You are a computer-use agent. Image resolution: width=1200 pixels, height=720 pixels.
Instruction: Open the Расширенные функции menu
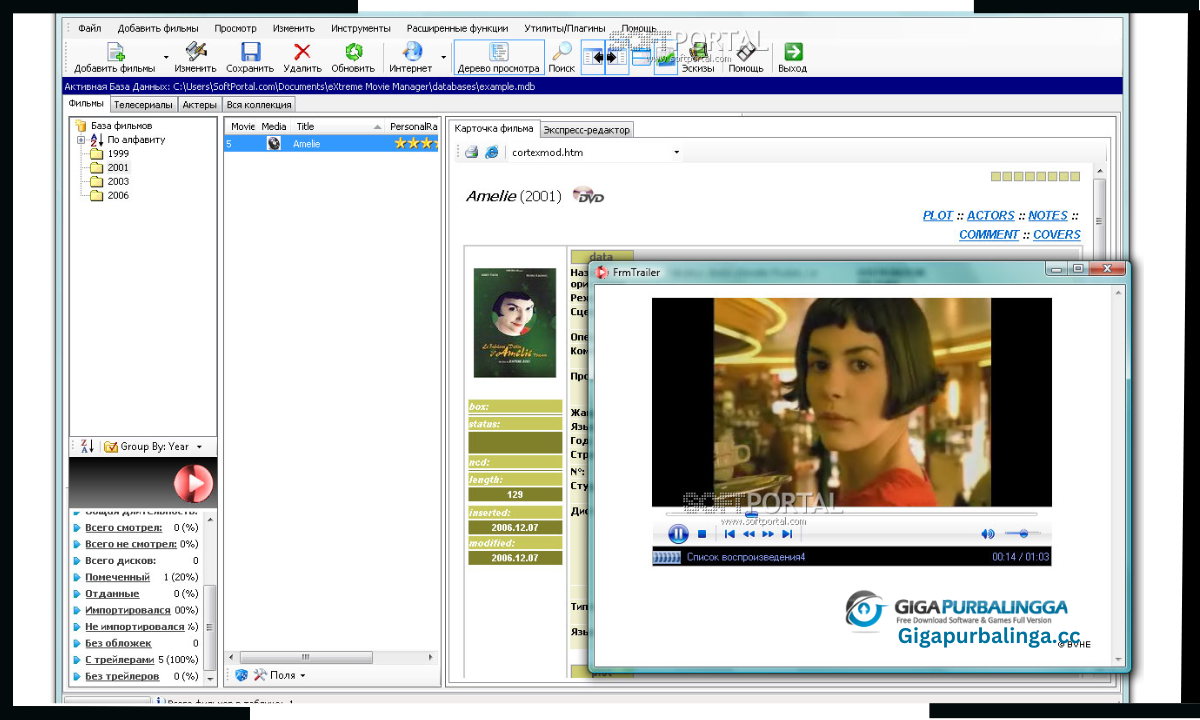point(458,28)
